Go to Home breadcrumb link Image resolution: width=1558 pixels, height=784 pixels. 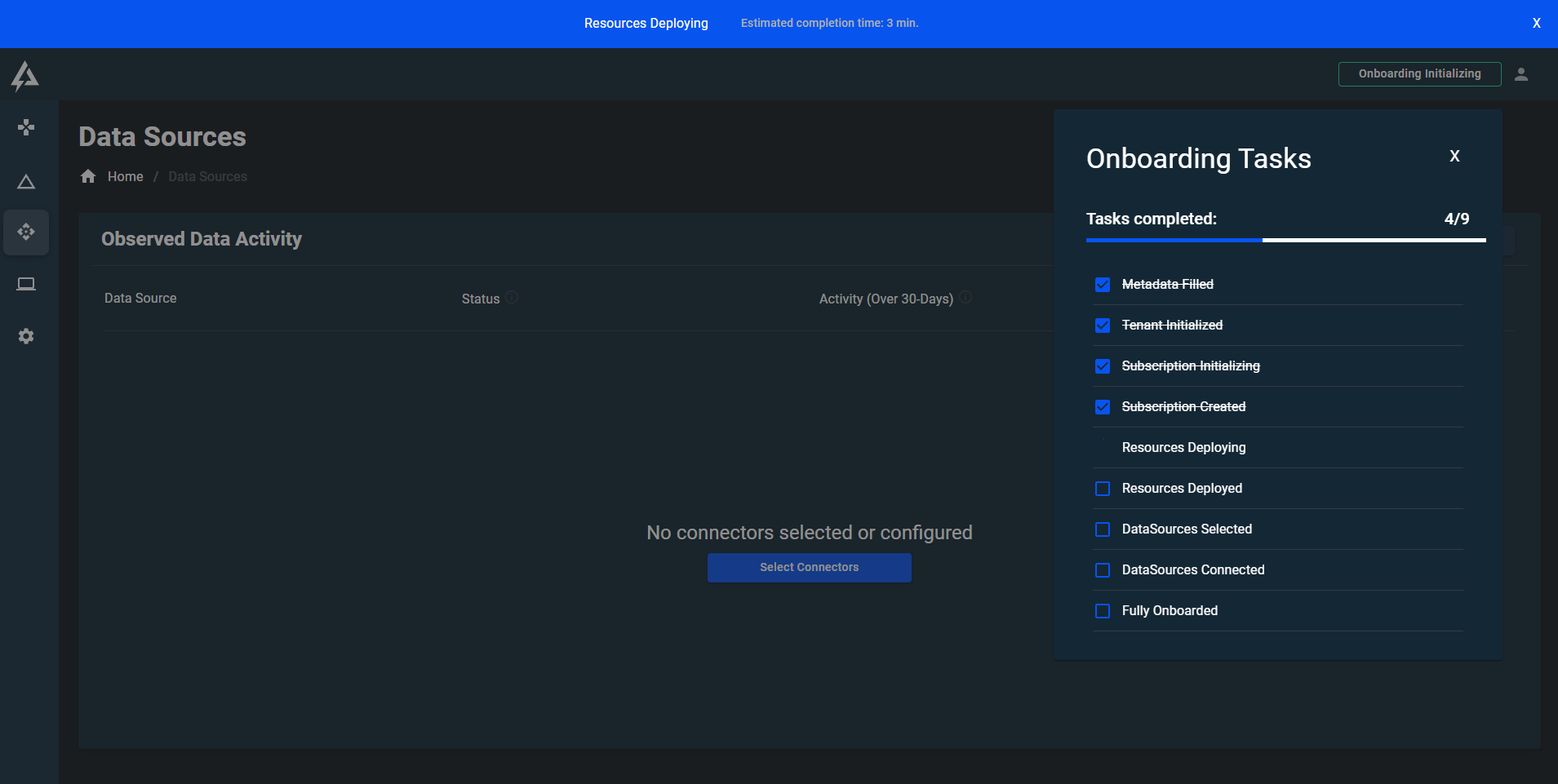click(126, 176)
